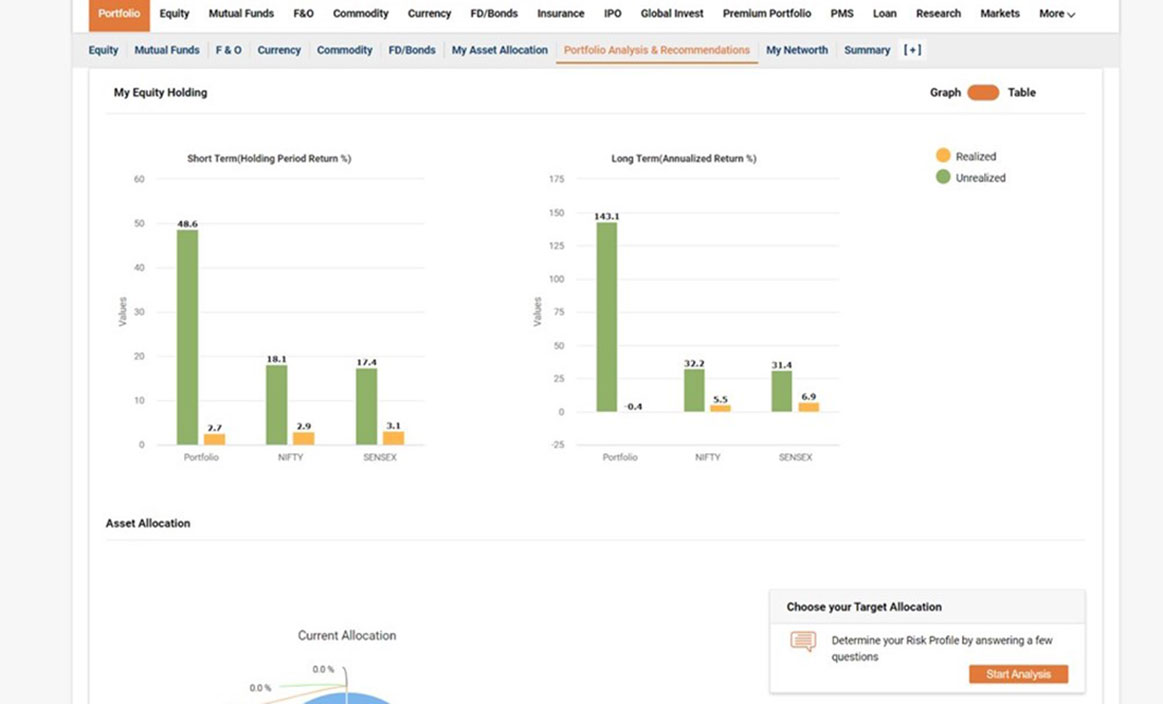Open the Portfolio main tab
Image resolution: width=1163 pixels, height=704 pixels.
pyautogui.click(x=119, y=14)
